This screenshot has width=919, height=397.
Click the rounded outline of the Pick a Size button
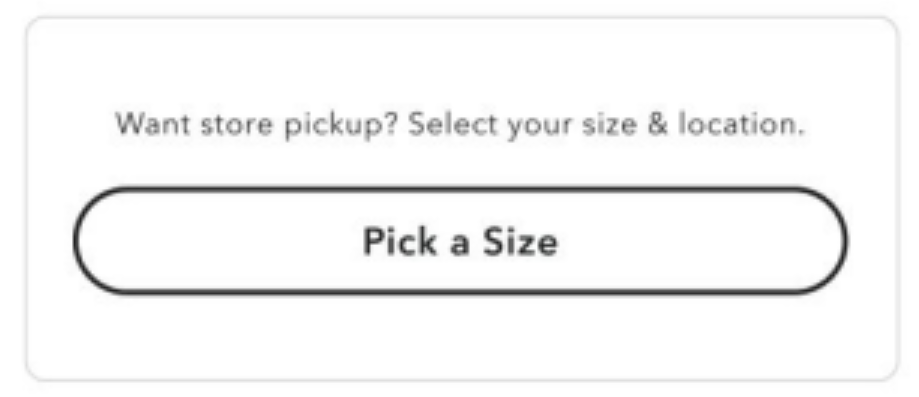point(460,189)
